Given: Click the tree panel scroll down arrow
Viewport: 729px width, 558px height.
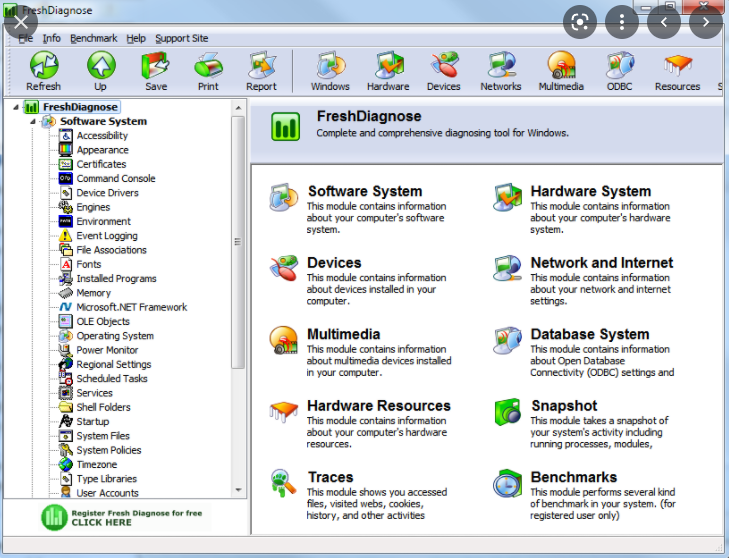Looking at the screenshot, I should (x=238, y=490).
